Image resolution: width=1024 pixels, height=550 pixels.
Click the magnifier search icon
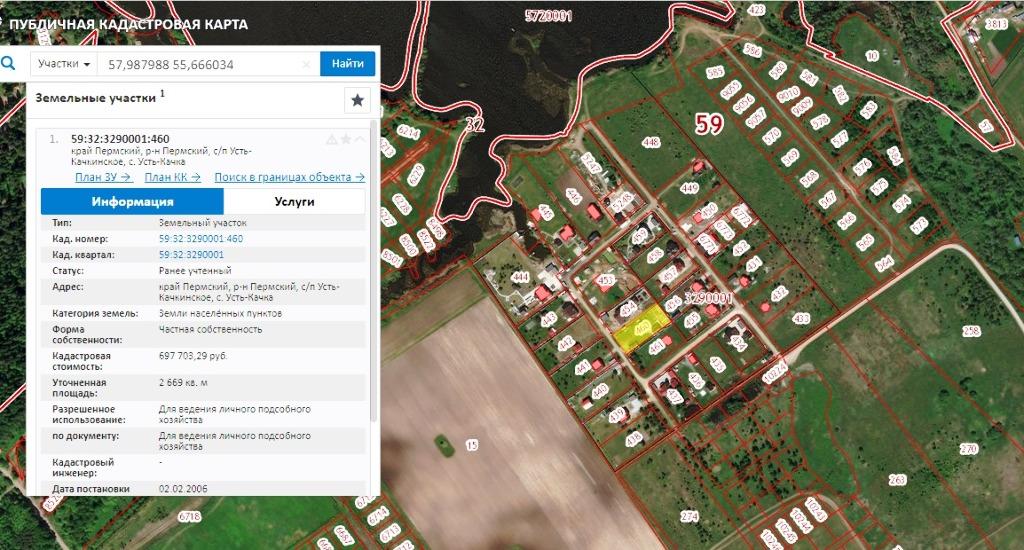pos(8,63)
